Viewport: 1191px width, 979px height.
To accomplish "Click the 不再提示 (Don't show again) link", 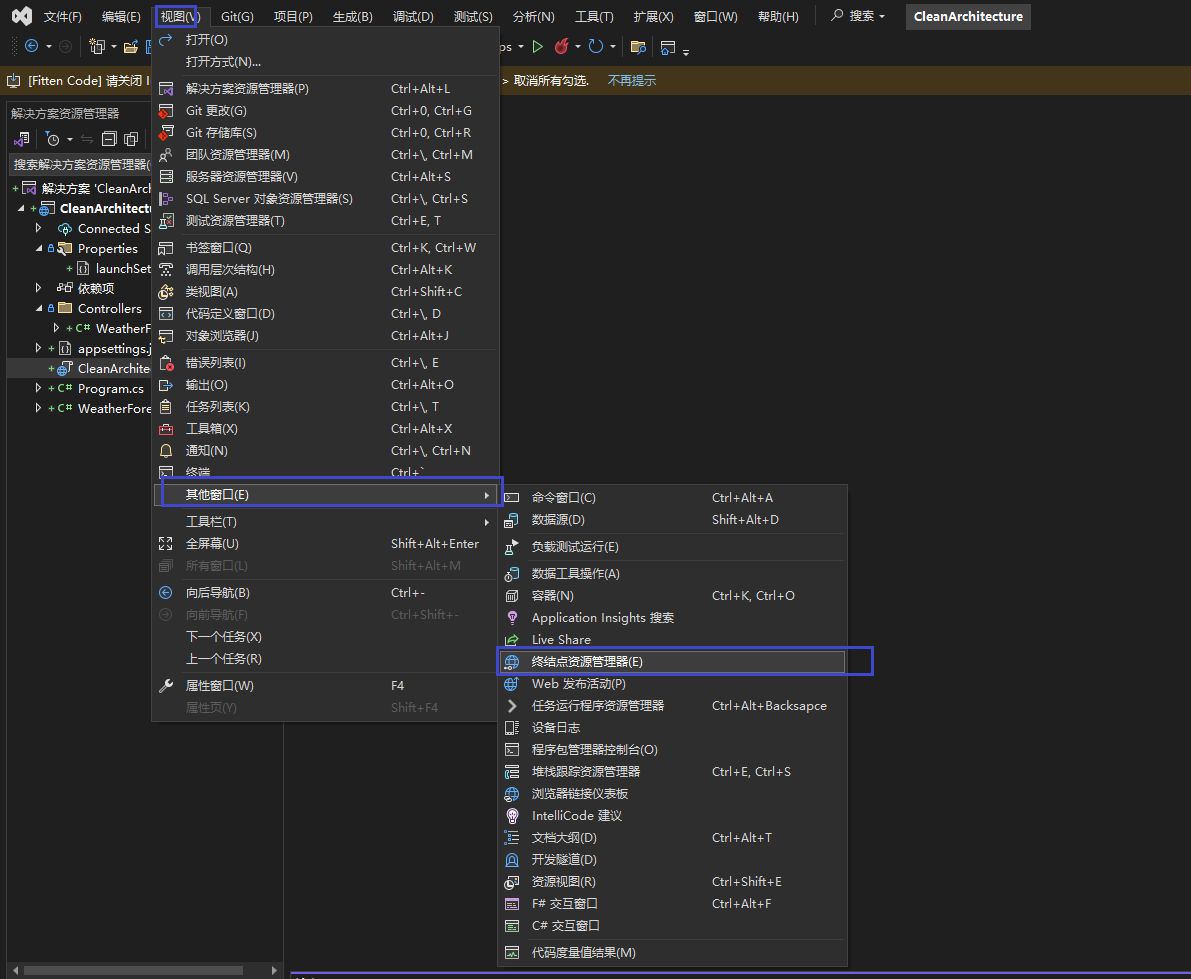I will [x=631, y=81].
